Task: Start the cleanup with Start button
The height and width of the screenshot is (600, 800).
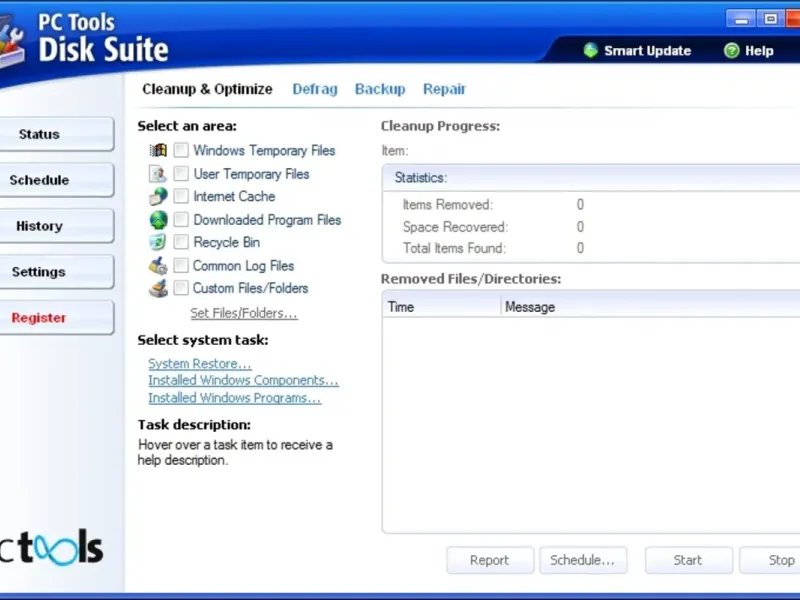Action: (688, 560)
